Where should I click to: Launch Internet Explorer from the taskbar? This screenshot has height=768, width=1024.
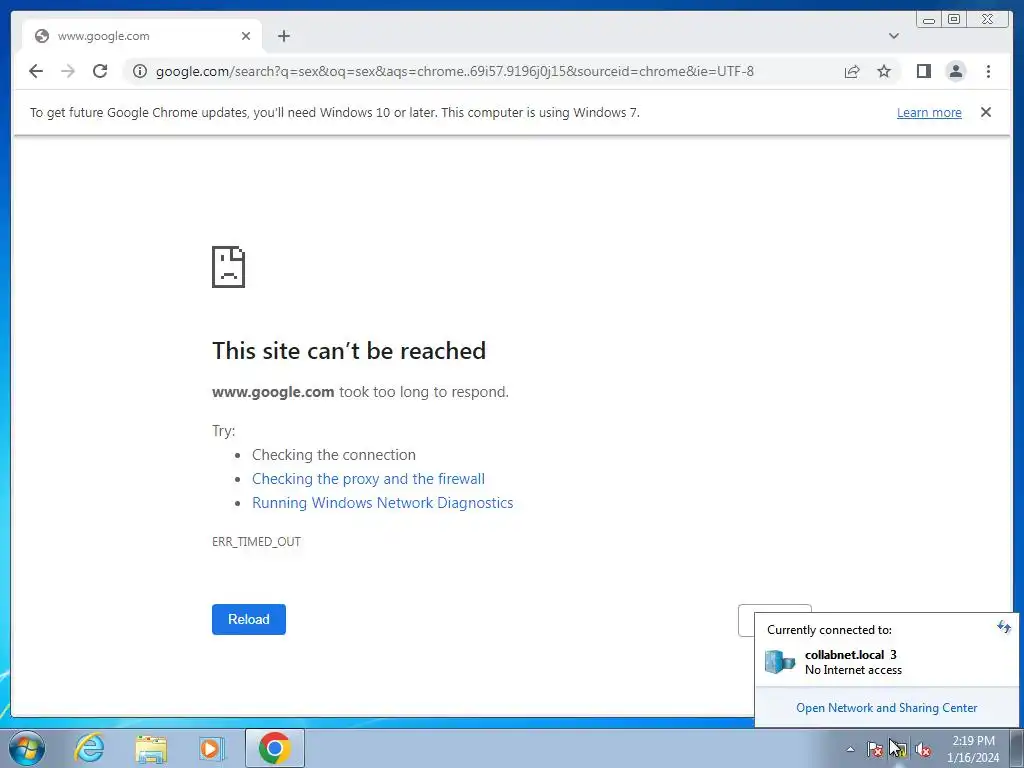pyautogui.click(x=89, y=748)
